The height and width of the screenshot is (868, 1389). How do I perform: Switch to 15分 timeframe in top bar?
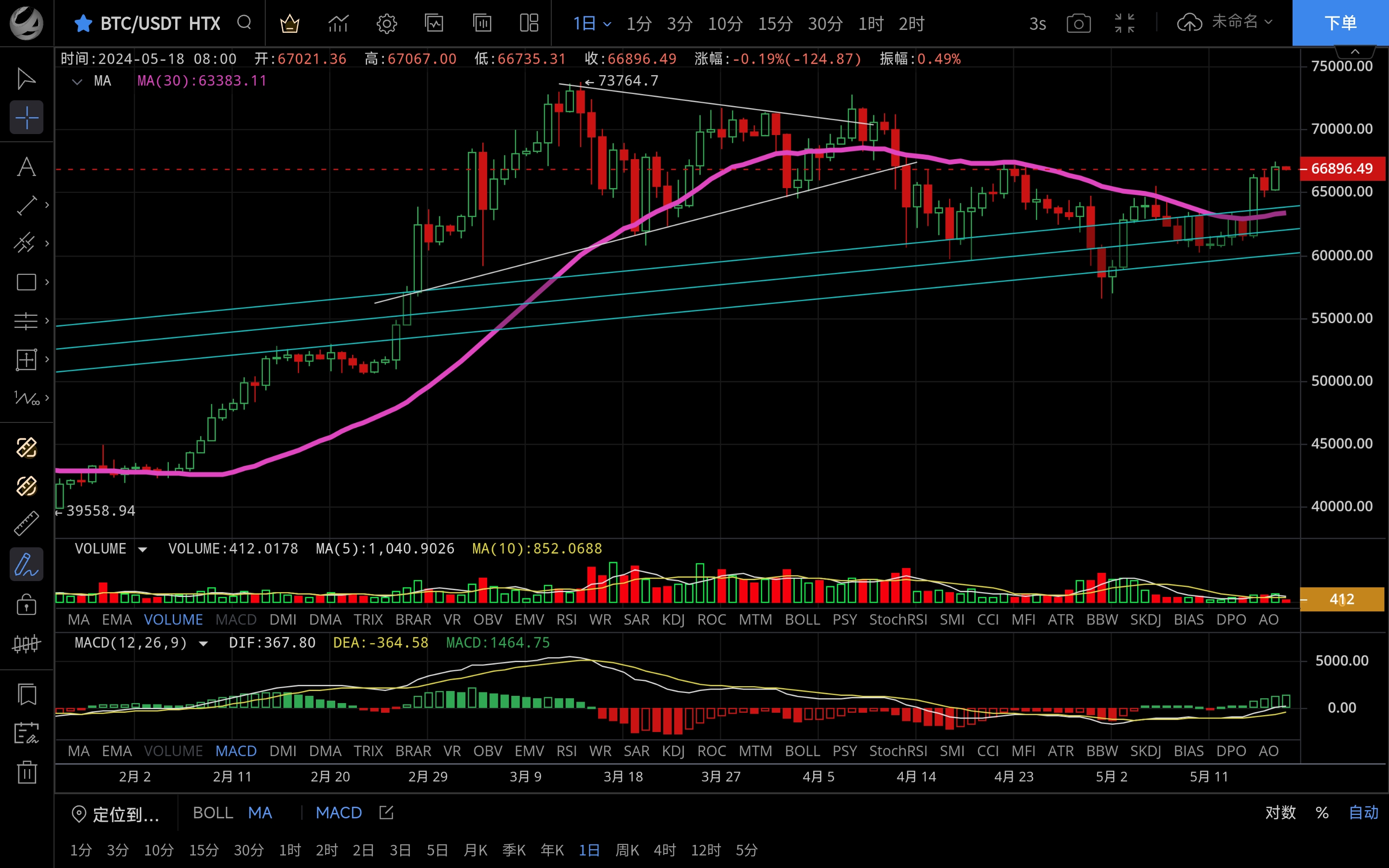[776, 24]
